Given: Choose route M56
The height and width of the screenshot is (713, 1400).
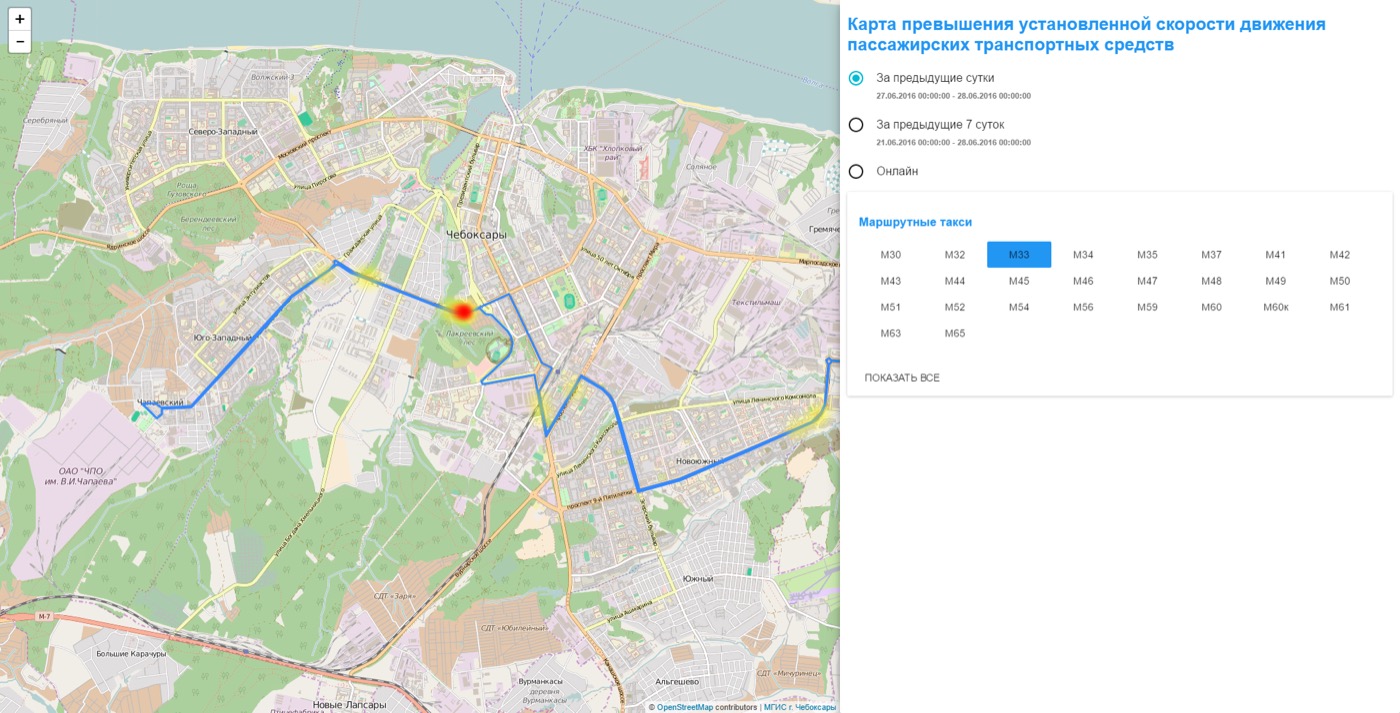Looking at the screenshot, I should [1083, 307].
